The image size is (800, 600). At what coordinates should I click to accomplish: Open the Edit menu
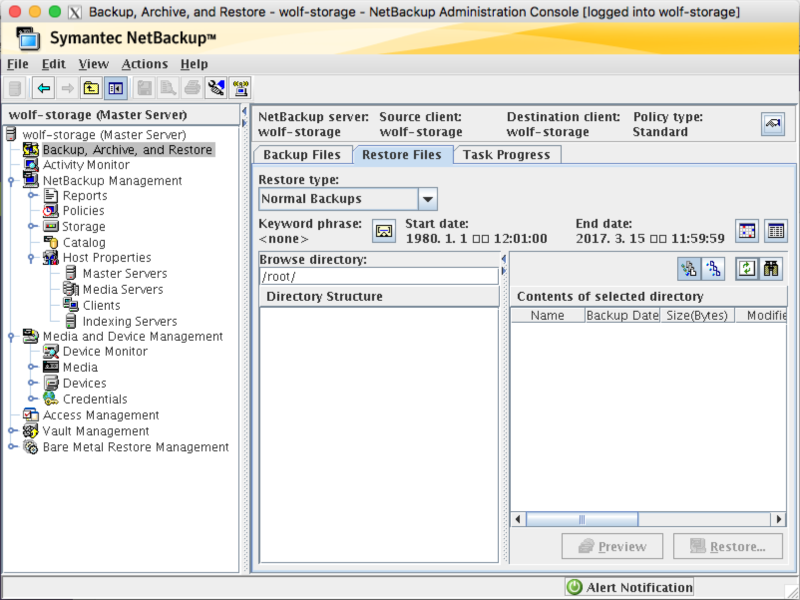54,64
